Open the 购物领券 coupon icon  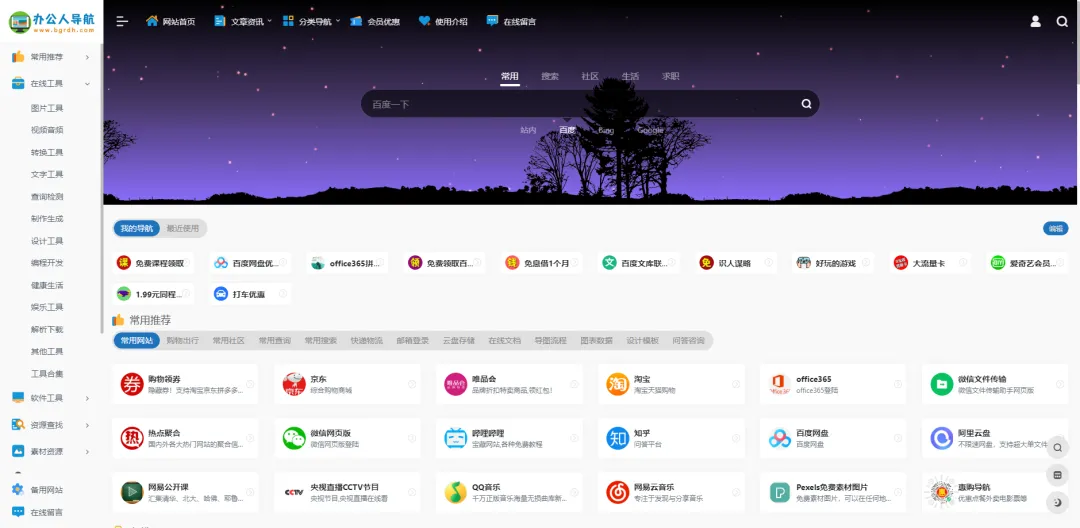[x=132, y=384]
